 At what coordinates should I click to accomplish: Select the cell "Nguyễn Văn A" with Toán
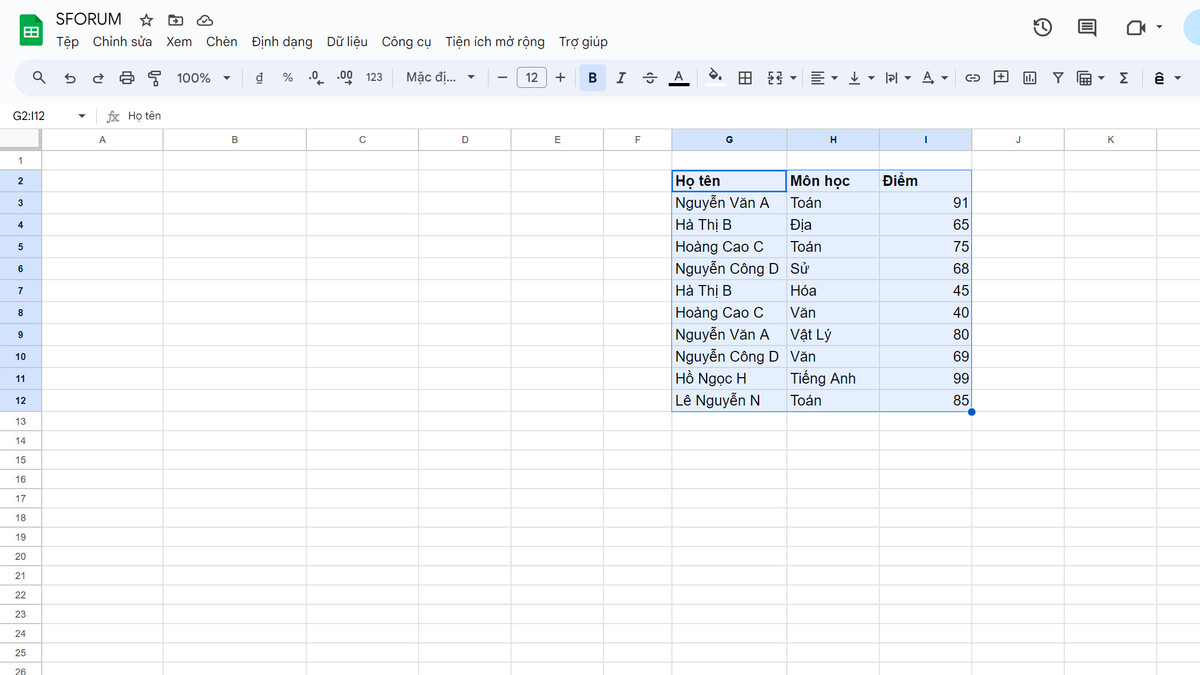click(729, 203)
